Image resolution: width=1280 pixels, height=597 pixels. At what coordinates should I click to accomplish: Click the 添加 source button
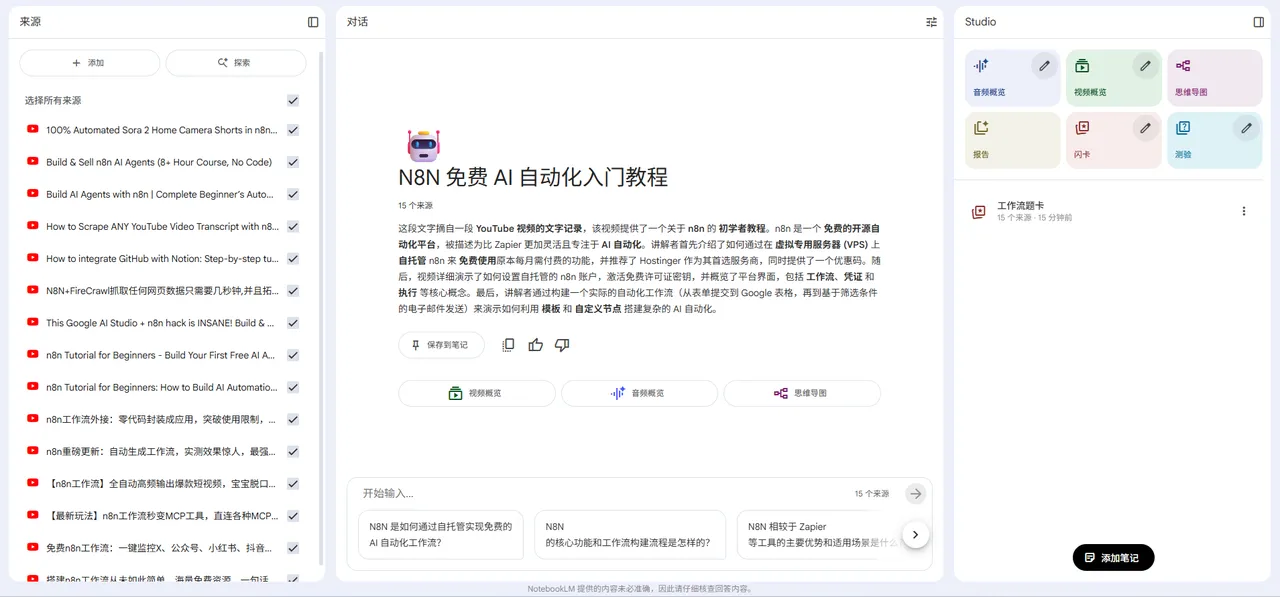point(89,63)
